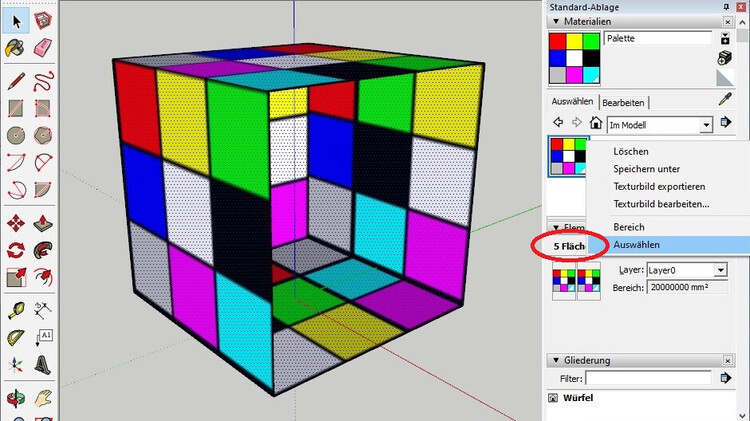Activate the Circle tool
This screenshot has height=421, width=750.
[16, 136]
